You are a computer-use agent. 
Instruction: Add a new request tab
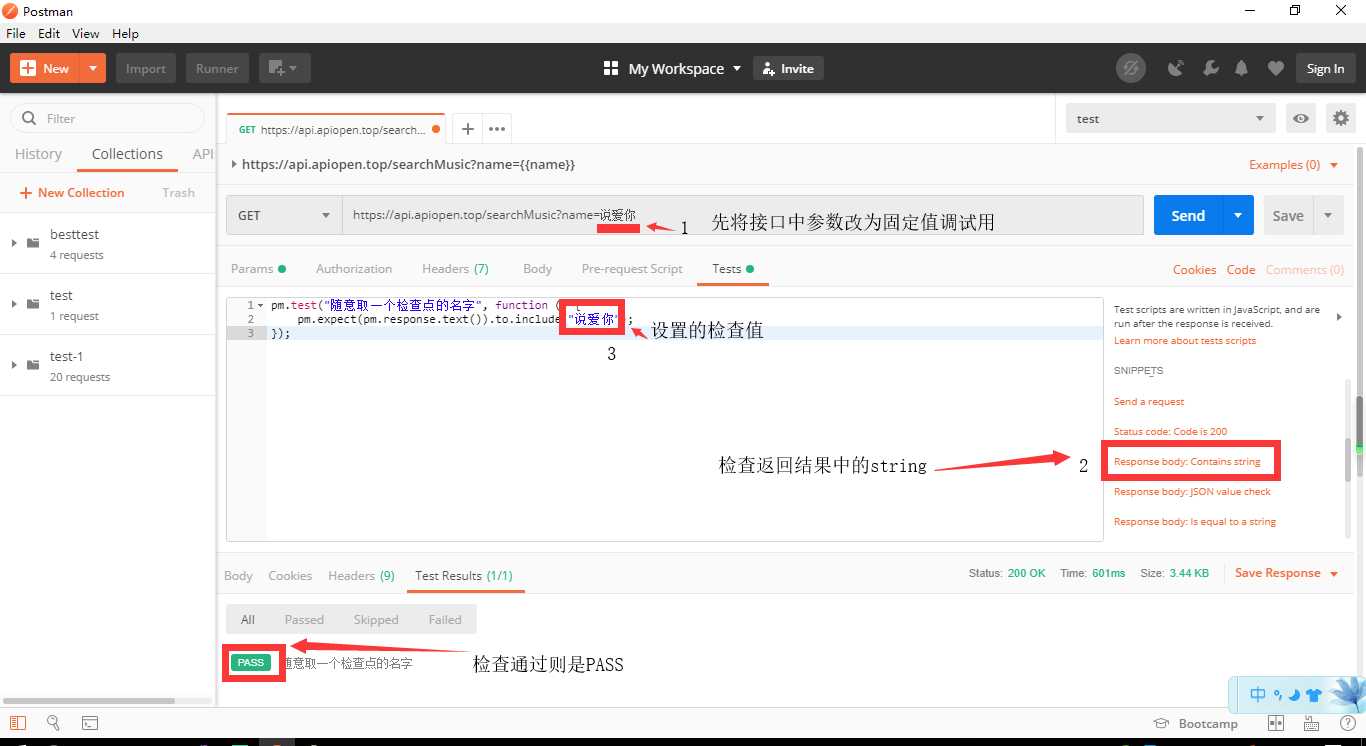[x=467, y=129]
